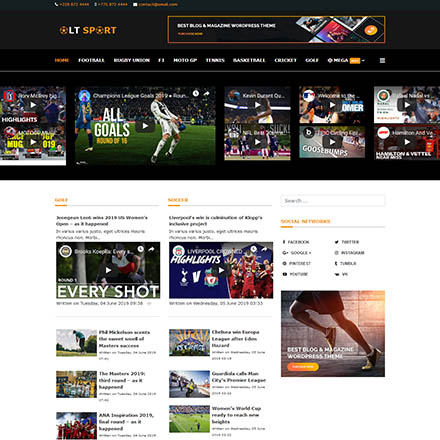This screenshot has width=440, height=440.
Task: Click Share arrow on Brooks Koepka video
Action: tap(151, 249)
